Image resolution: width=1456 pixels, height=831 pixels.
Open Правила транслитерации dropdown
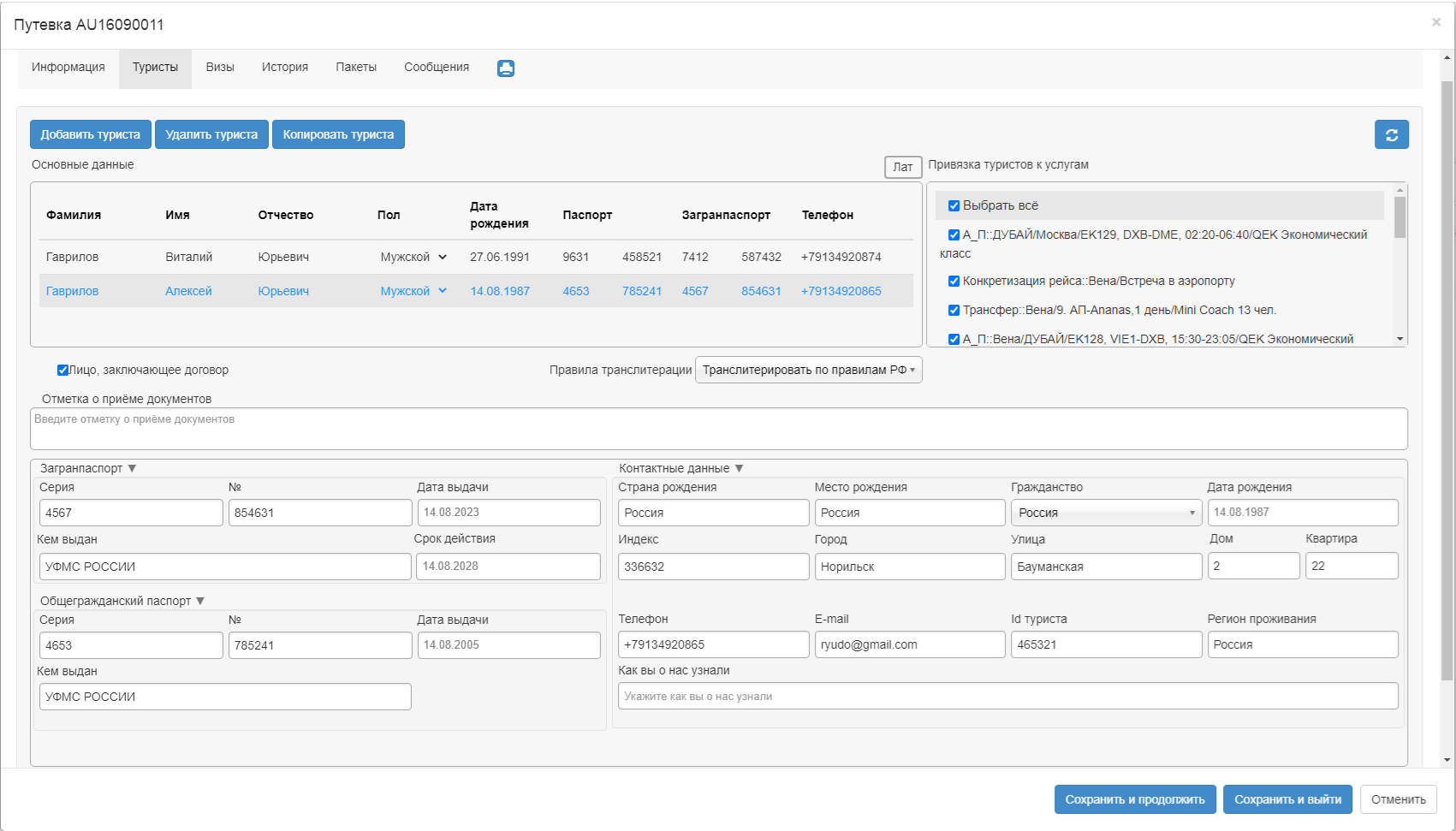[x=808, y=370]
